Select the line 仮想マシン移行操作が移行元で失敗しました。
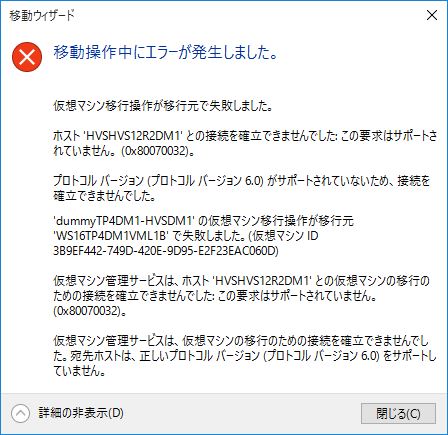Viewport: 448px width, 435px height. point(163,106)
